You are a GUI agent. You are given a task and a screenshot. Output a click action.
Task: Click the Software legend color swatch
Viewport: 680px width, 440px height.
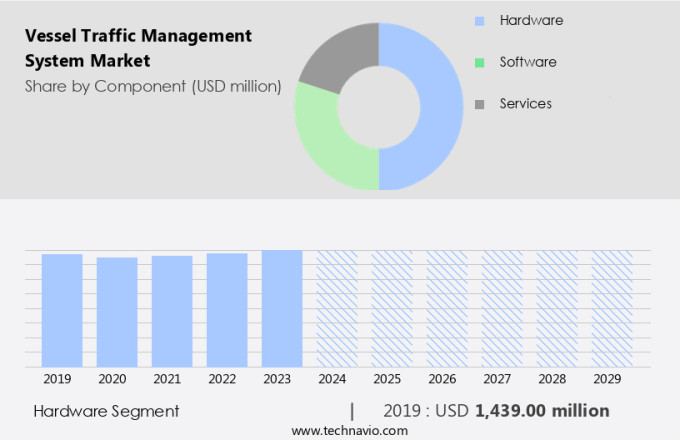479,63
